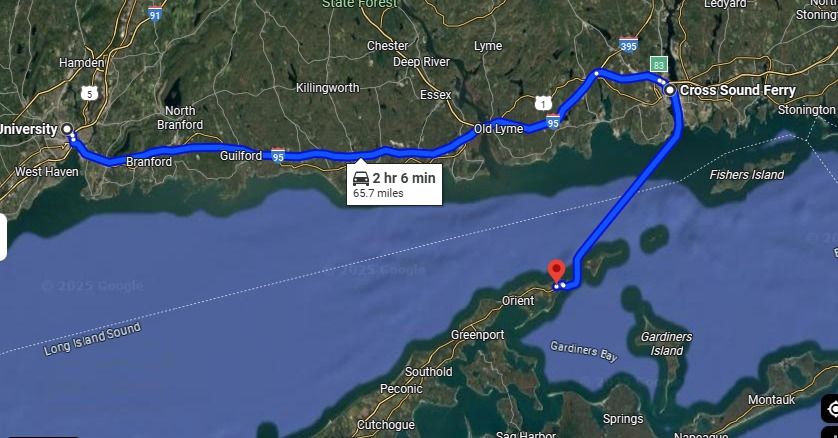This screenshot has width=838, height=438.
Task: Click the Fishers Island label
Action: pyautogui.click(x=746, y=175)
